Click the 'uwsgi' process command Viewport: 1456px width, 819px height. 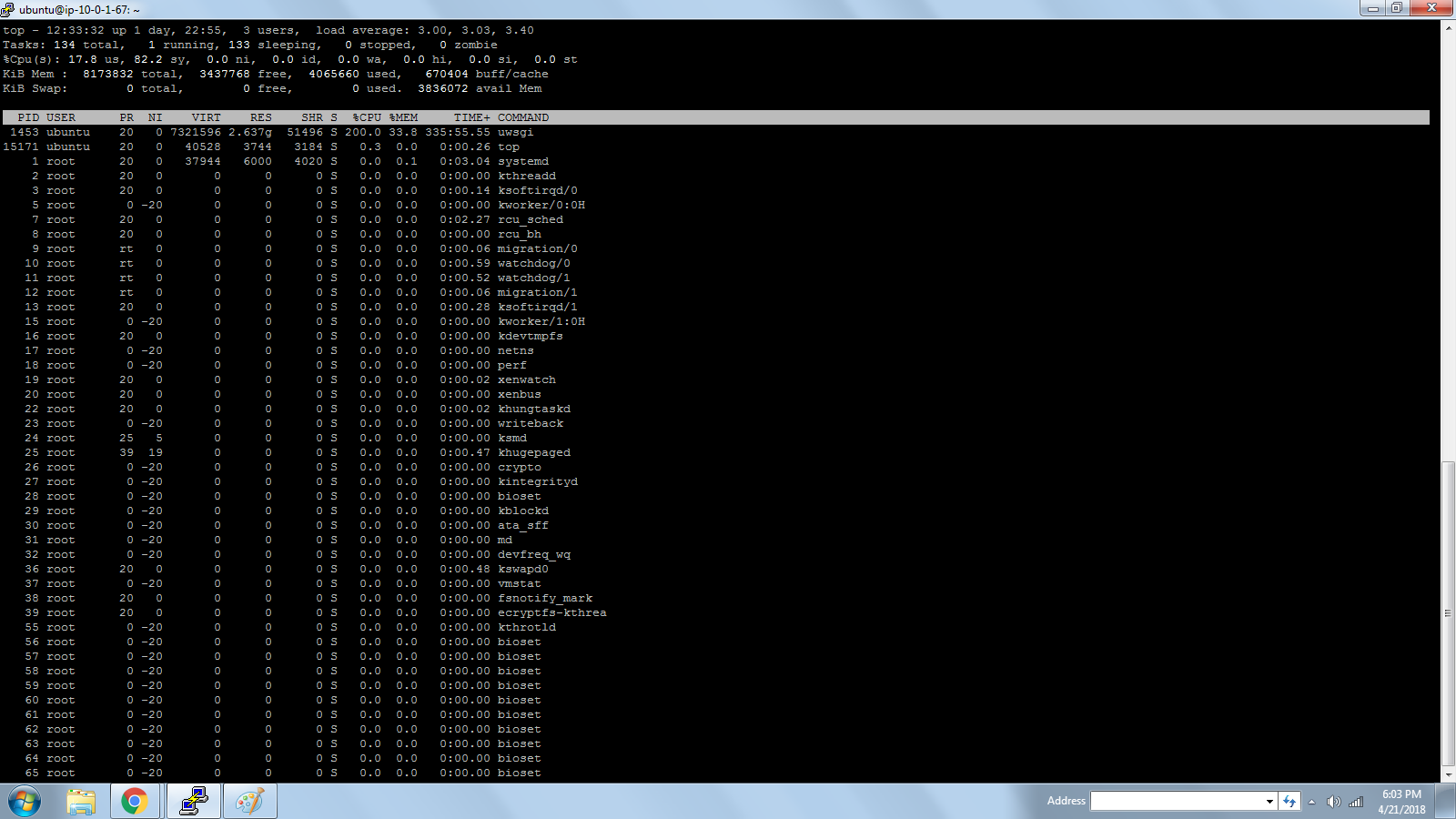tap(516, 132)
